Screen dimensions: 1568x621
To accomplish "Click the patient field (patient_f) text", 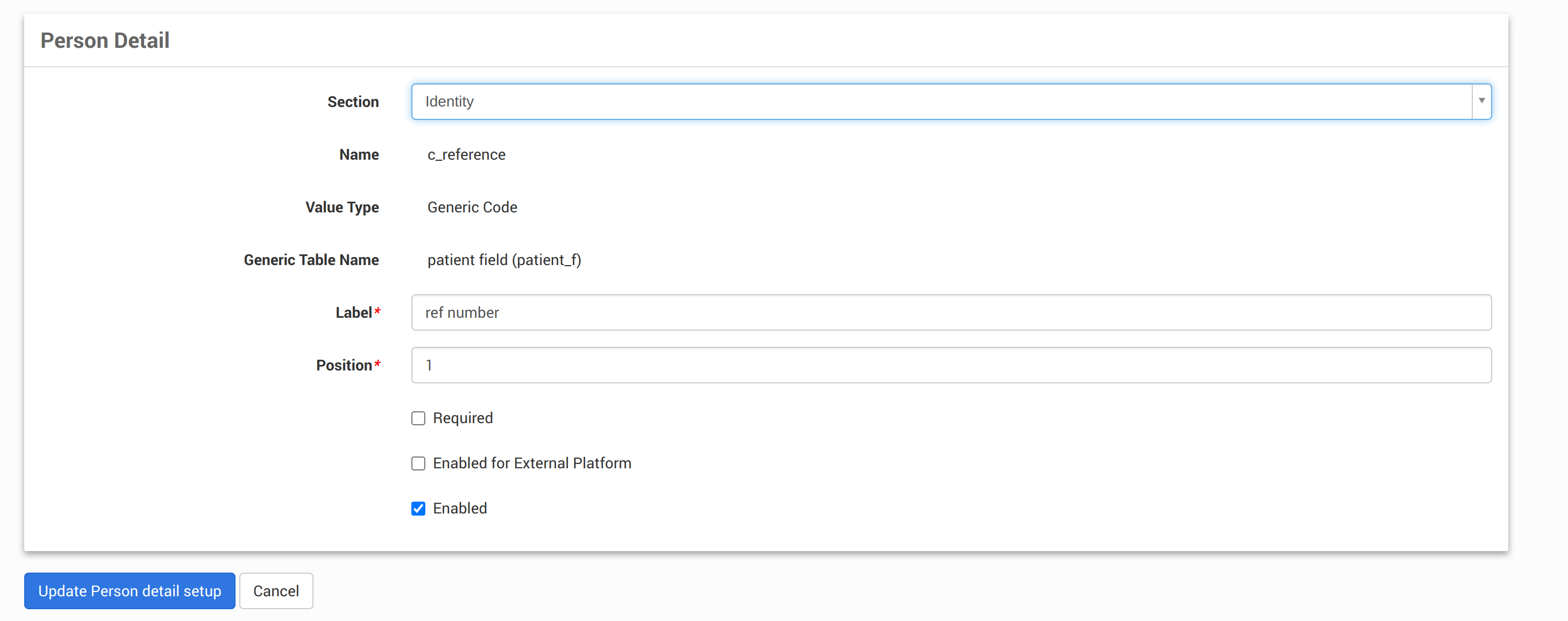I will coord(504,260).
